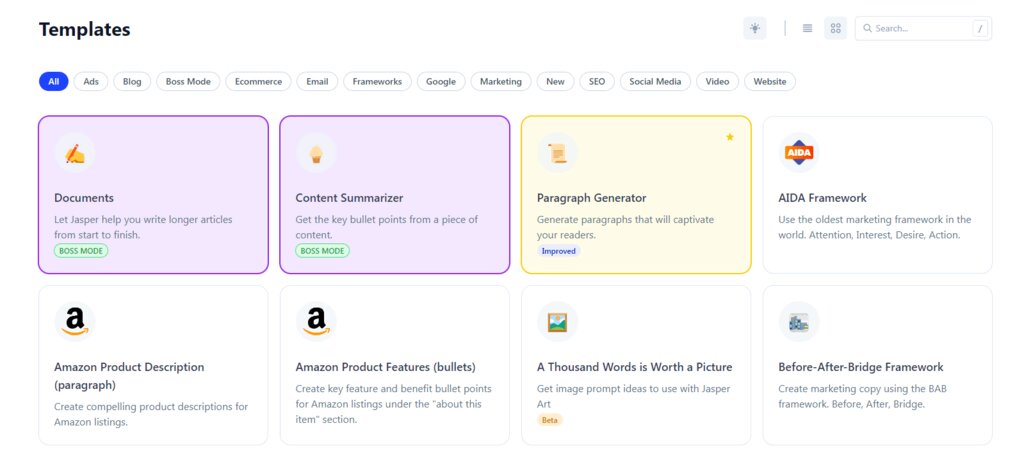Image resolution: width=1024 pixels, height=453 pixels.
Task: Switch to grid view layout
Action: tap(835, 28)
